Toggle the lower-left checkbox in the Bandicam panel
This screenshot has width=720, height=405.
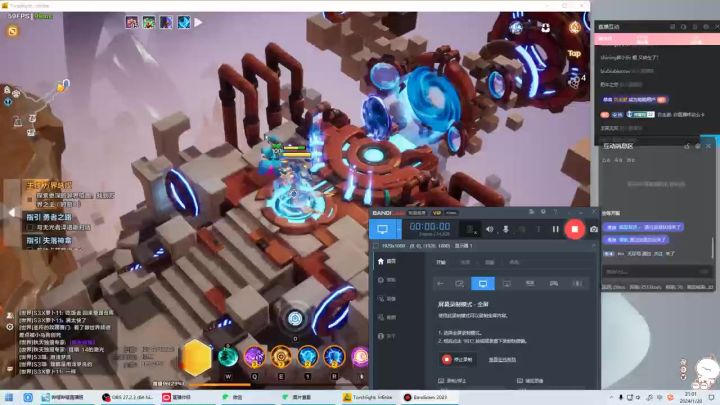tap(441, 381)
